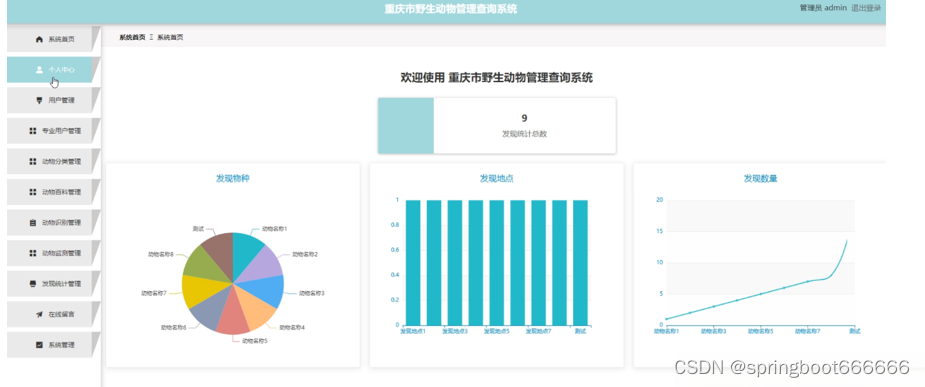The width and height of the screenshot is (925, 387).
Task: Click the 退出登录 logout link
Action: (866, 8)
